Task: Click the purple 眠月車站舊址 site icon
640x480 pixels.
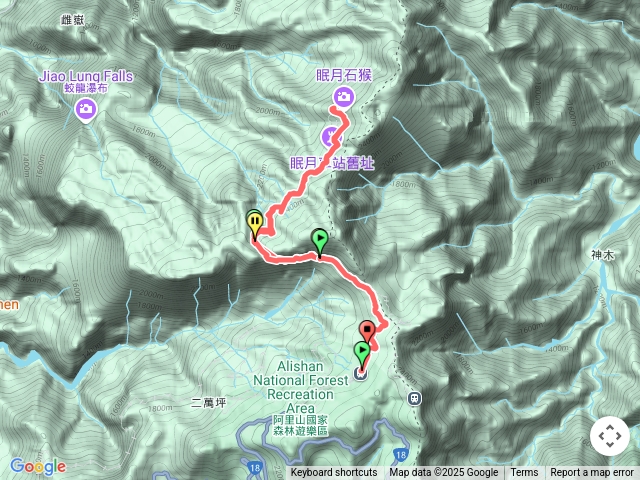Action: pyautogui.click(x=331, y=137)
